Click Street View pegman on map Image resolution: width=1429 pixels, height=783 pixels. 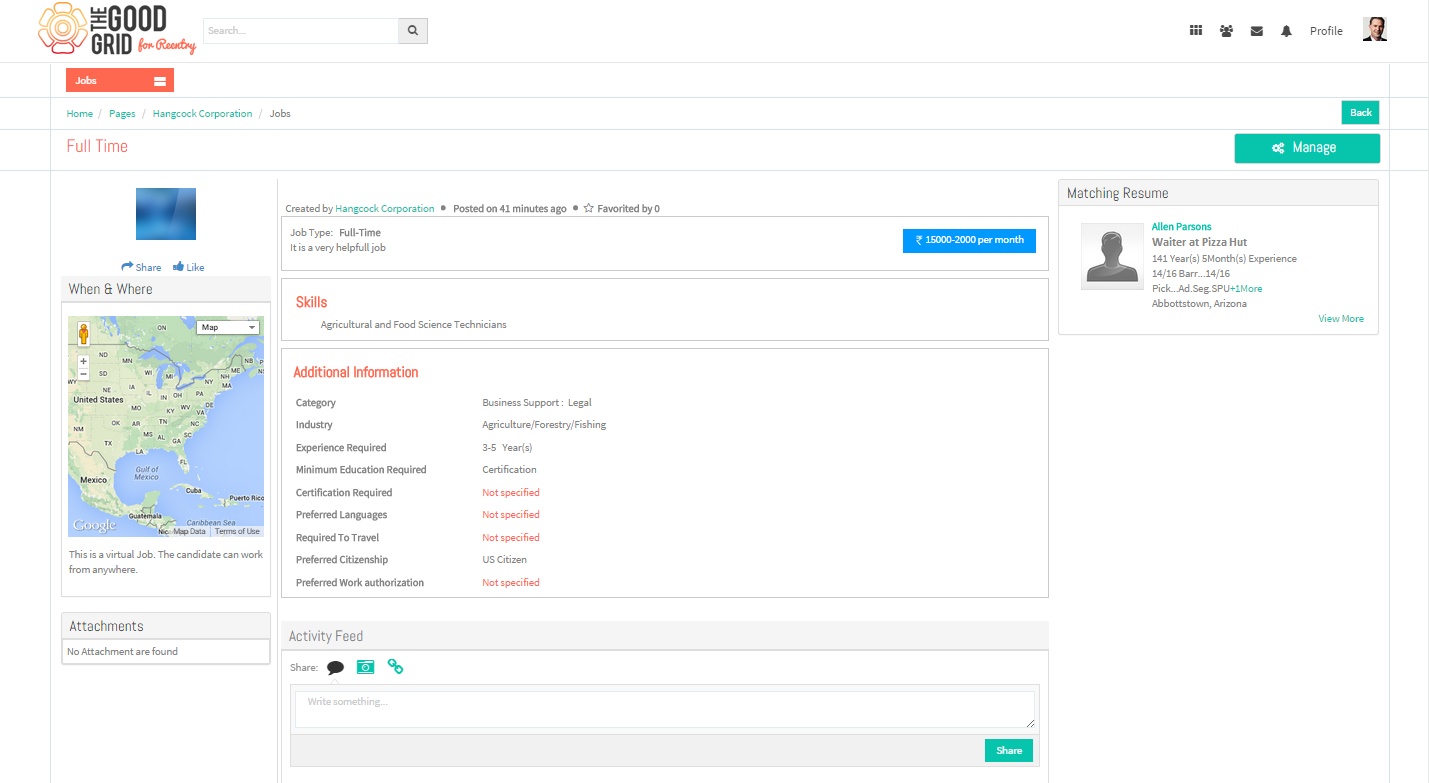[x=84, y=333]
